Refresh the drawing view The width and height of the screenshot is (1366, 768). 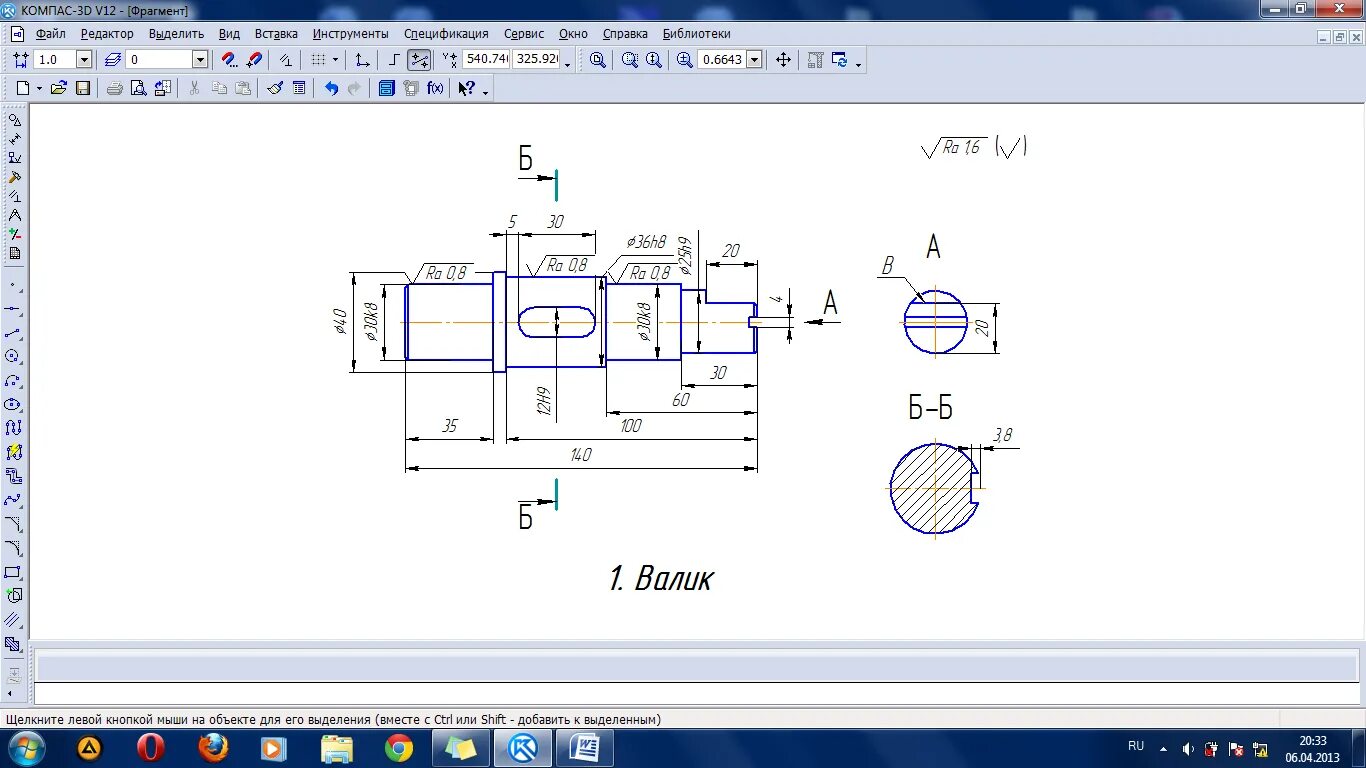coord(839,60)
